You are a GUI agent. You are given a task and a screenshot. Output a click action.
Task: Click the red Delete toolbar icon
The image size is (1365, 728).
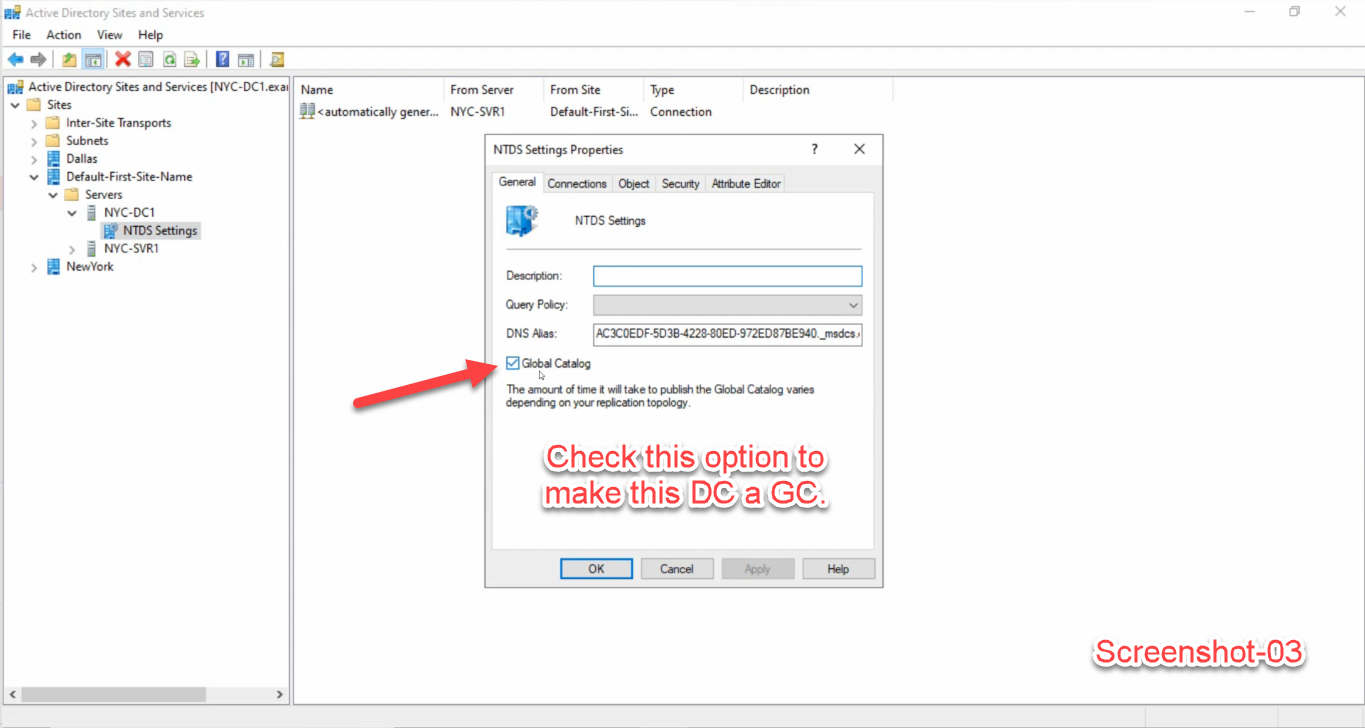pyautogui.click(x=123, y=60)
